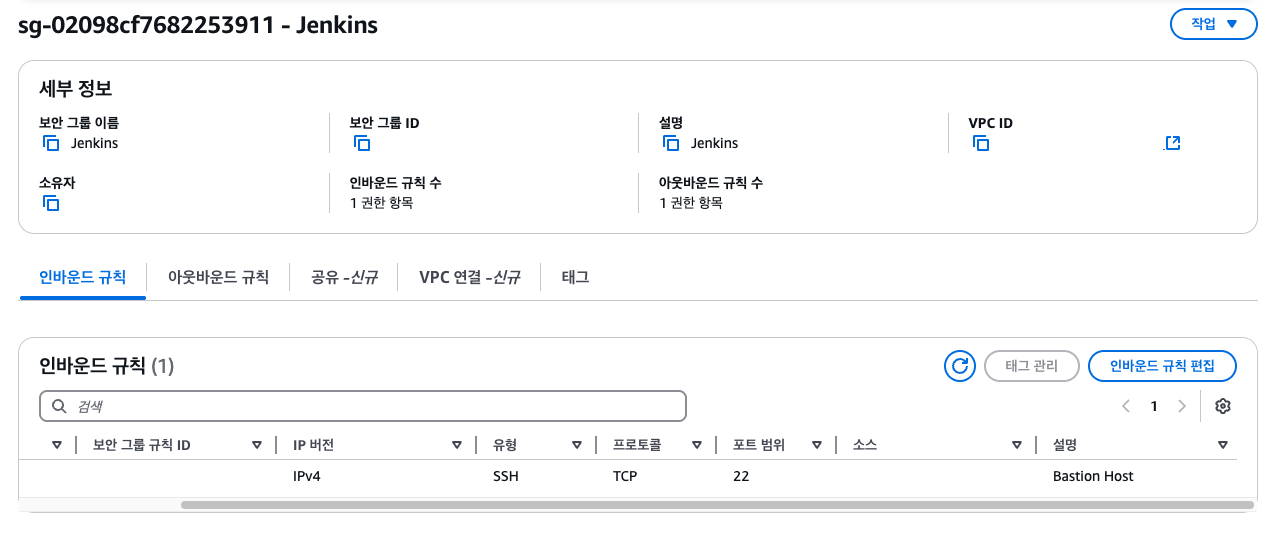Switch to 아웃바운드 규칙 tab
1278x535 pixels.
point(218,277)
